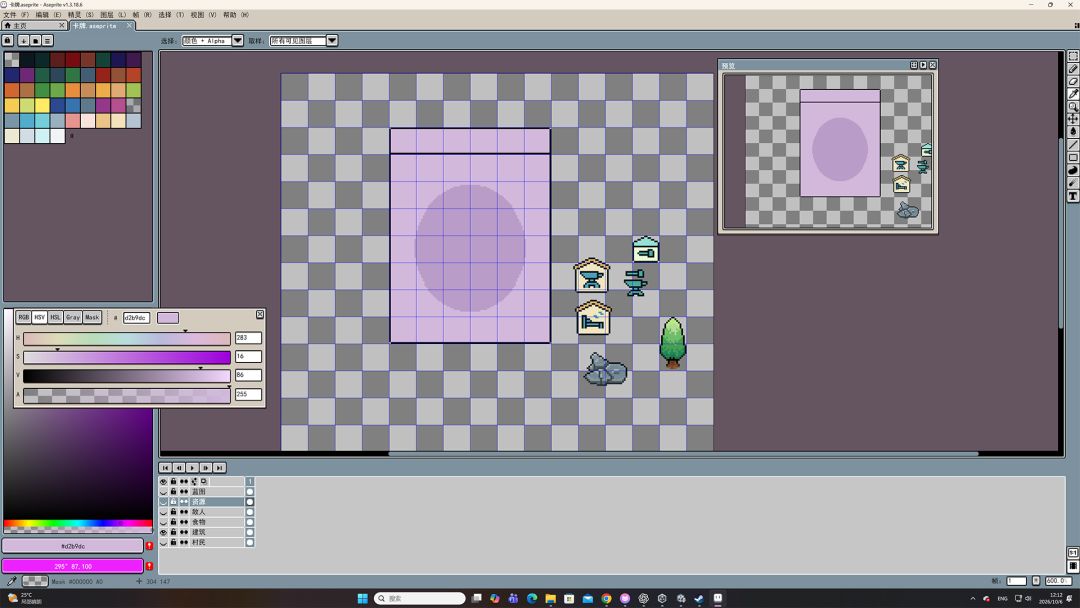
Task: Select the Eraser tool
Action: tap(1073, 81)
